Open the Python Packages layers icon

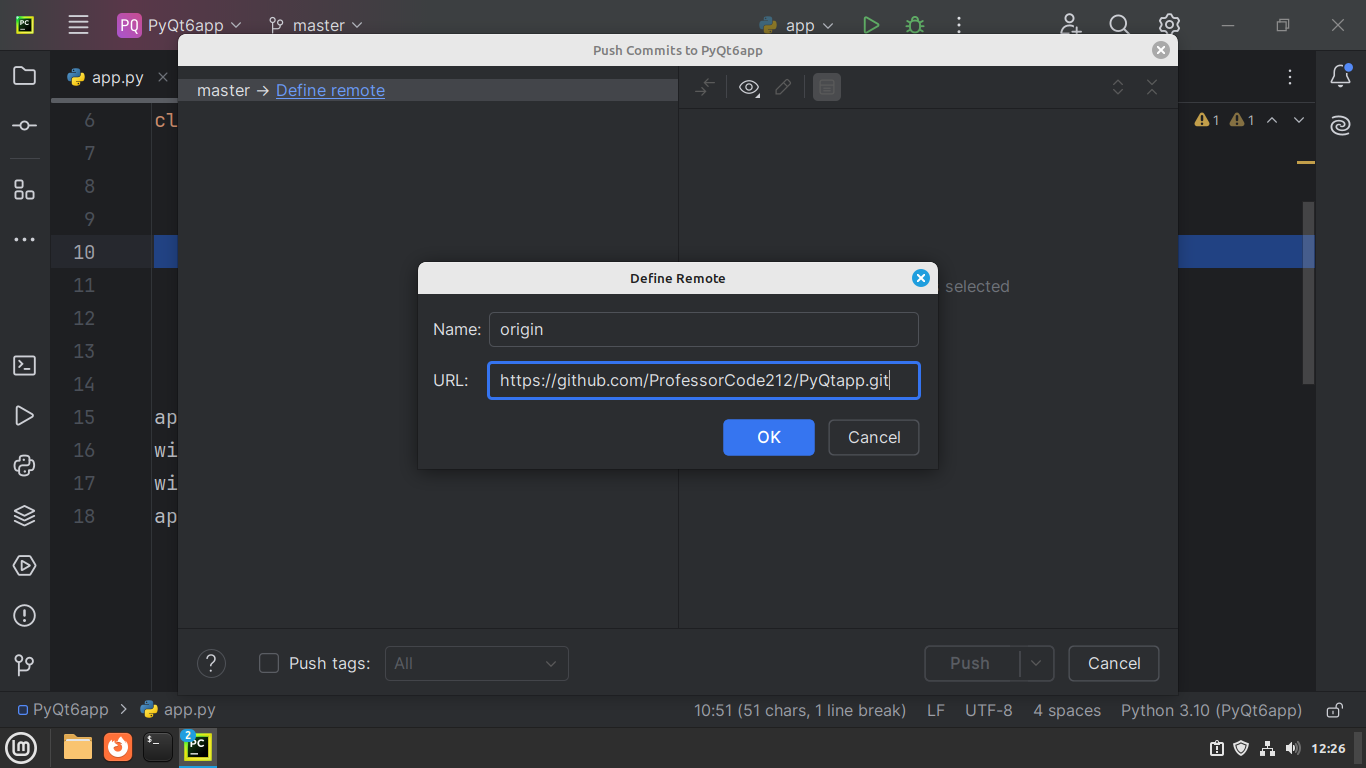(x=25, y=516)
